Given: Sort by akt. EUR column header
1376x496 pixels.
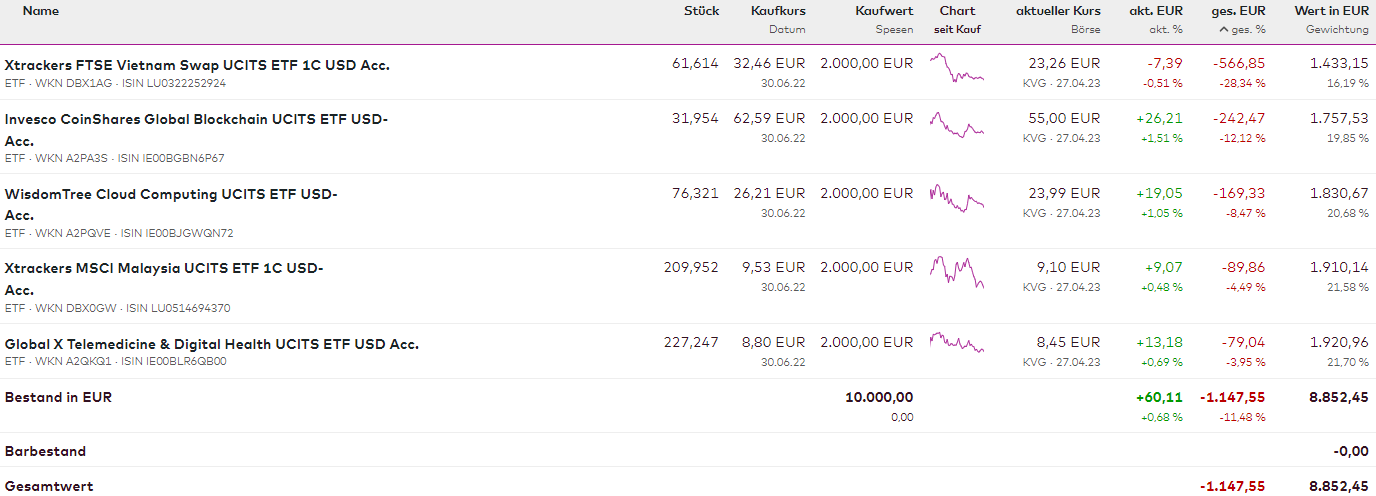Looking at the screenshot, I should pyautogui.click(x=1155, y=11).
